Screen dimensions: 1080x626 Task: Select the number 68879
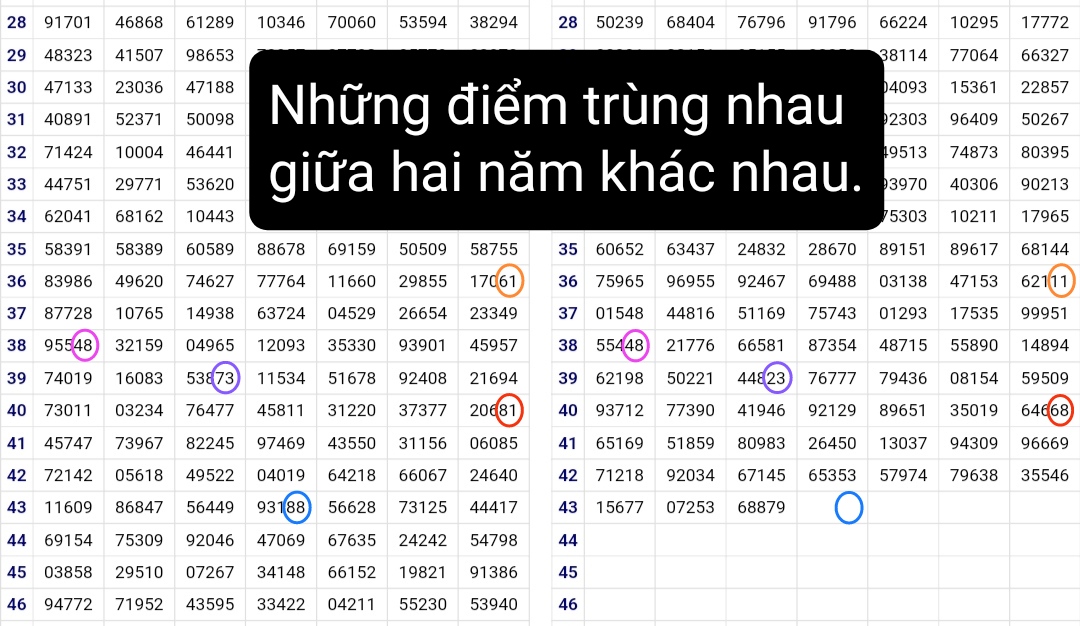761,507
